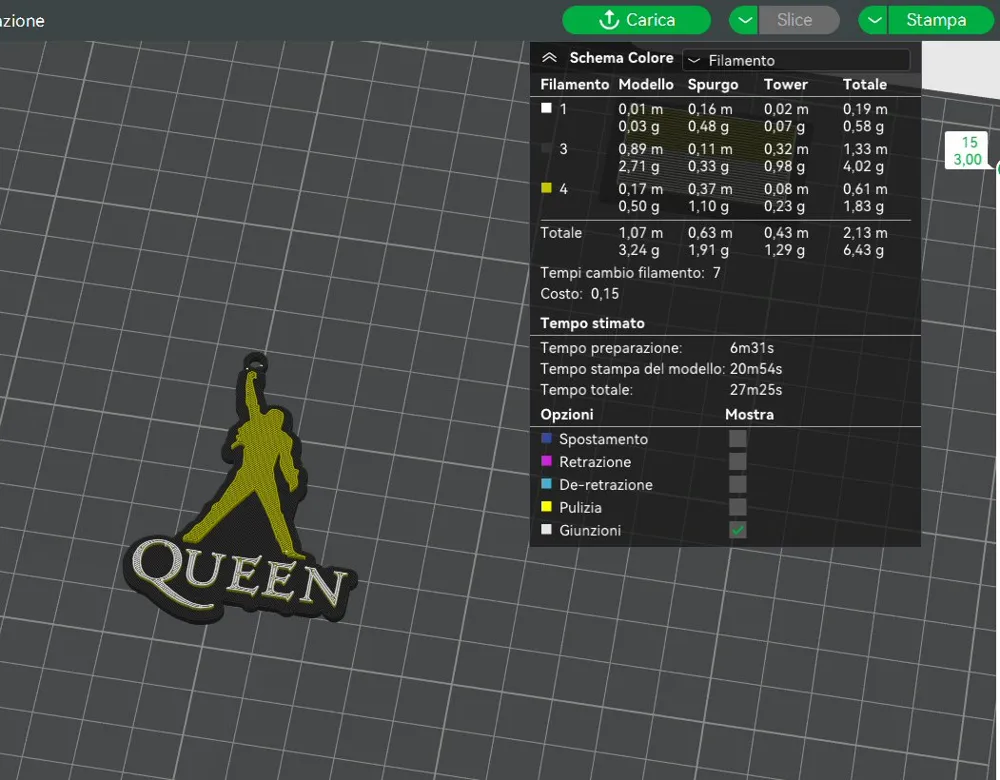
Task: Click the Opzioni heading
Action: pyautogui.click(x=567, y=415)
